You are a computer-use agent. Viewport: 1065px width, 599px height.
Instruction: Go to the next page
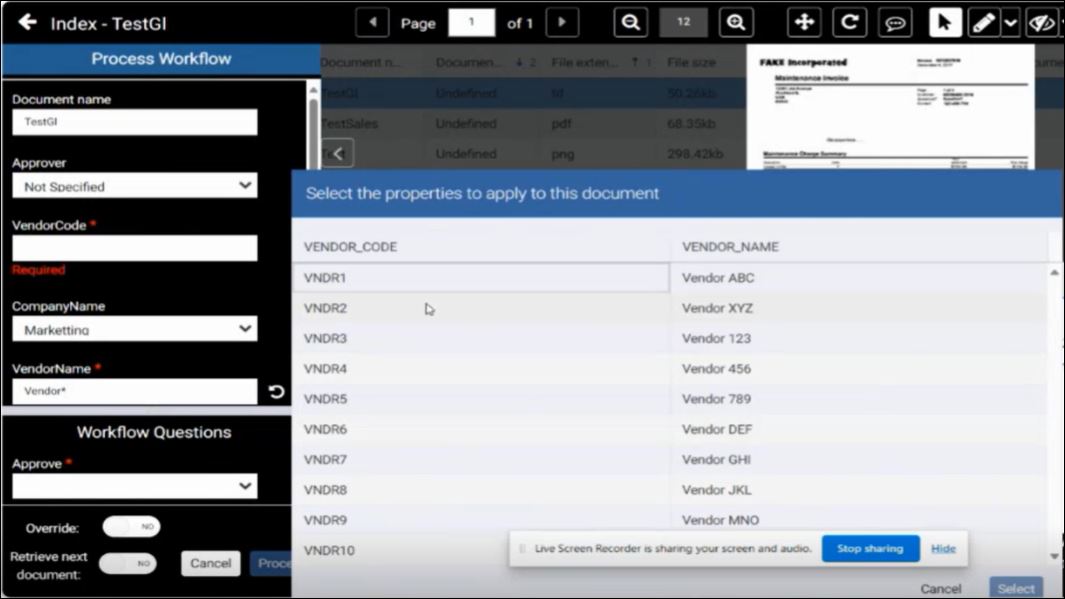pos(562,23)
